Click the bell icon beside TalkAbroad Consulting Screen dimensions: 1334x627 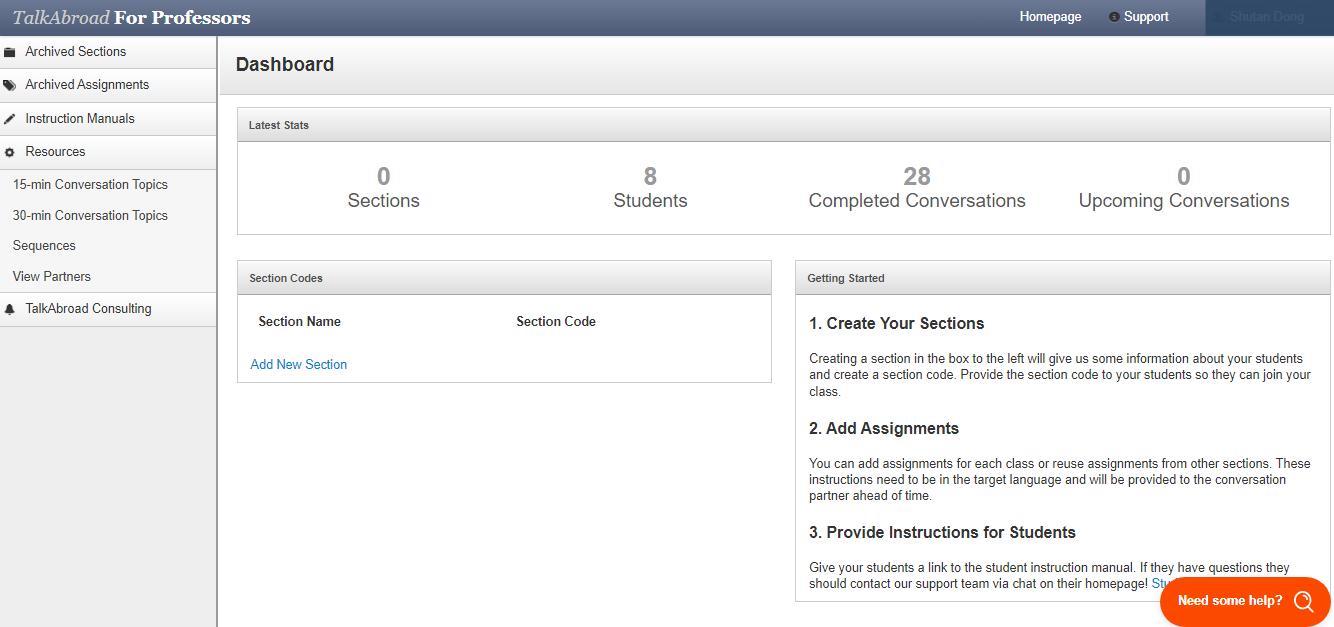pos(10,309)
